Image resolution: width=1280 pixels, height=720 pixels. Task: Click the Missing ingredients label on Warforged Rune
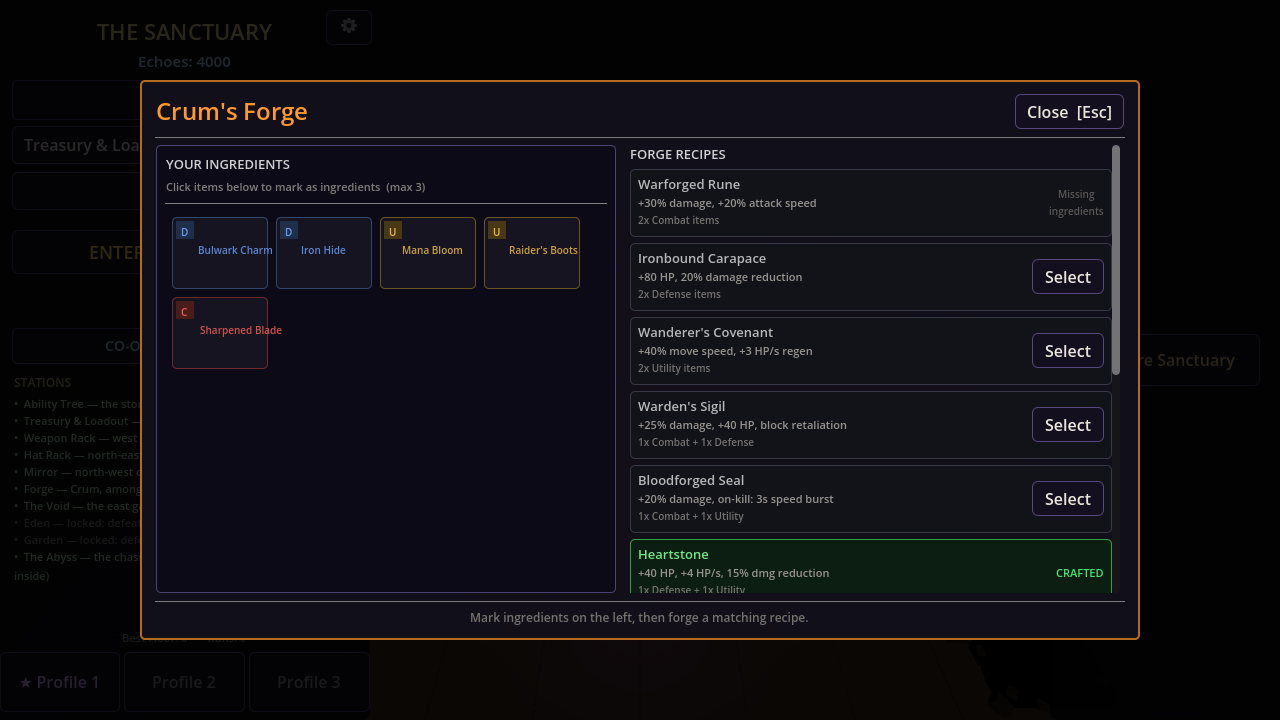tap(1076, 203)
